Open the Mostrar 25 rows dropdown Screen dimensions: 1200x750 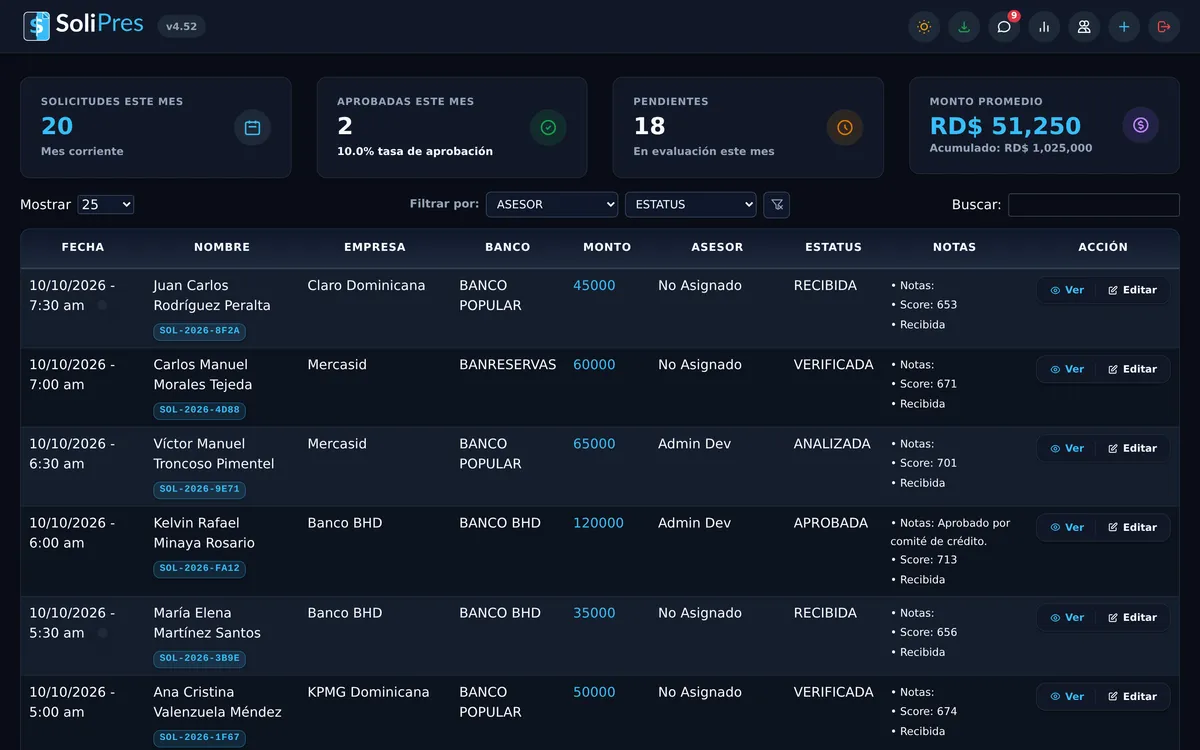point(106,204)
